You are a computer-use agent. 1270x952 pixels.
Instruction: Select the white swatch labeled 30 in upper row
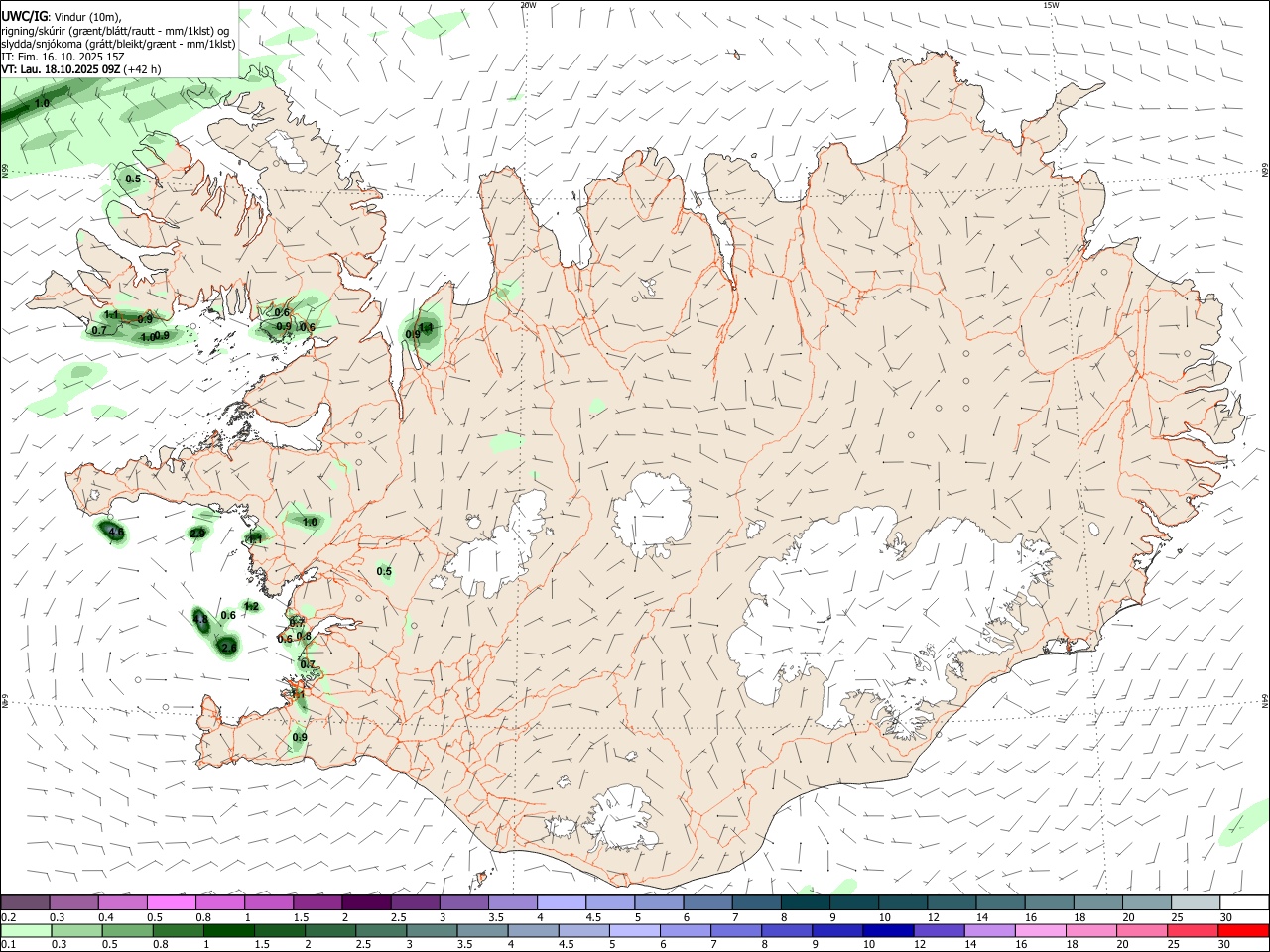click(x=1244, y=902)
